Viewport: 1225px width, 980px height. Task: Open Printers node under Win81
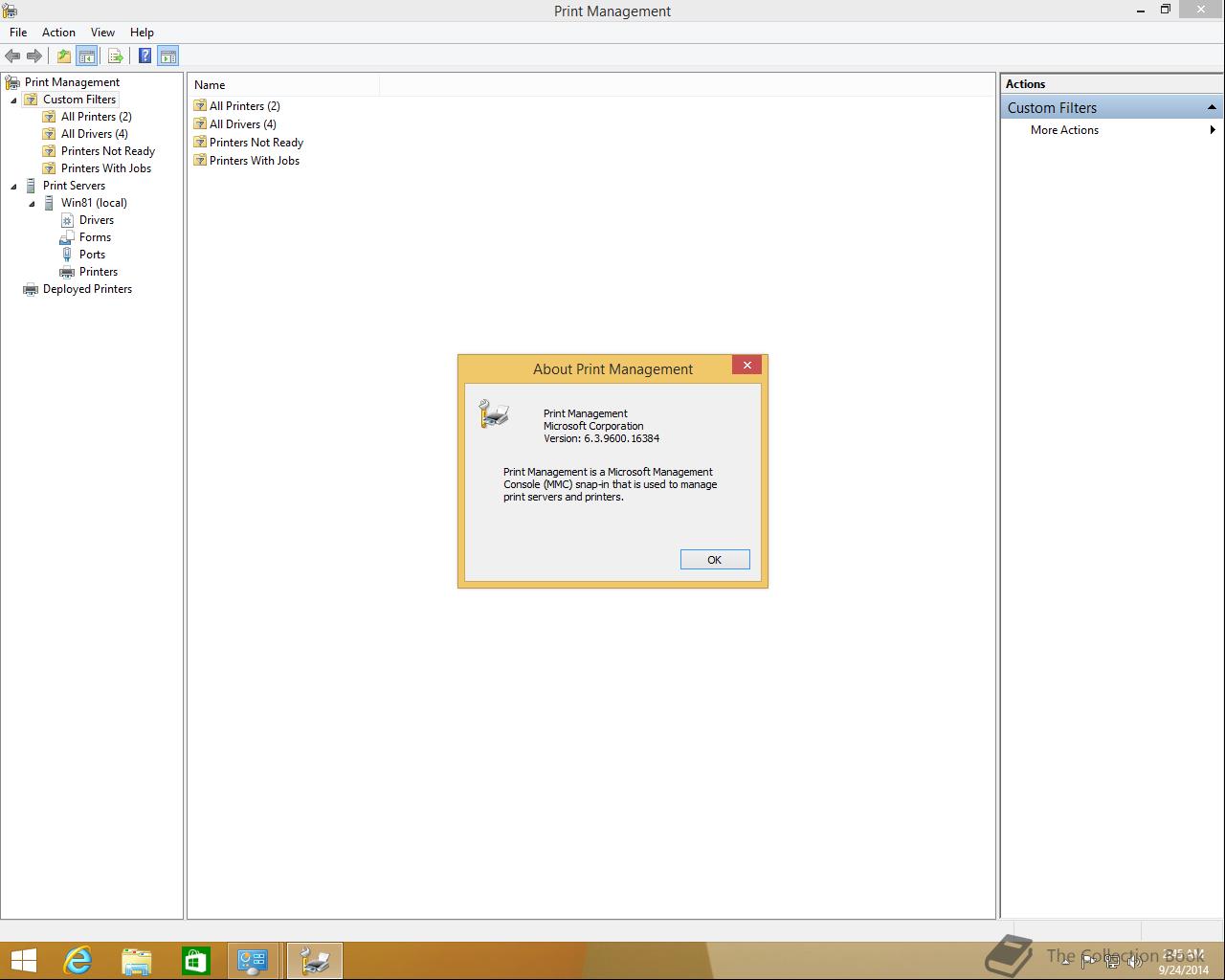click(x=99, y=272)
